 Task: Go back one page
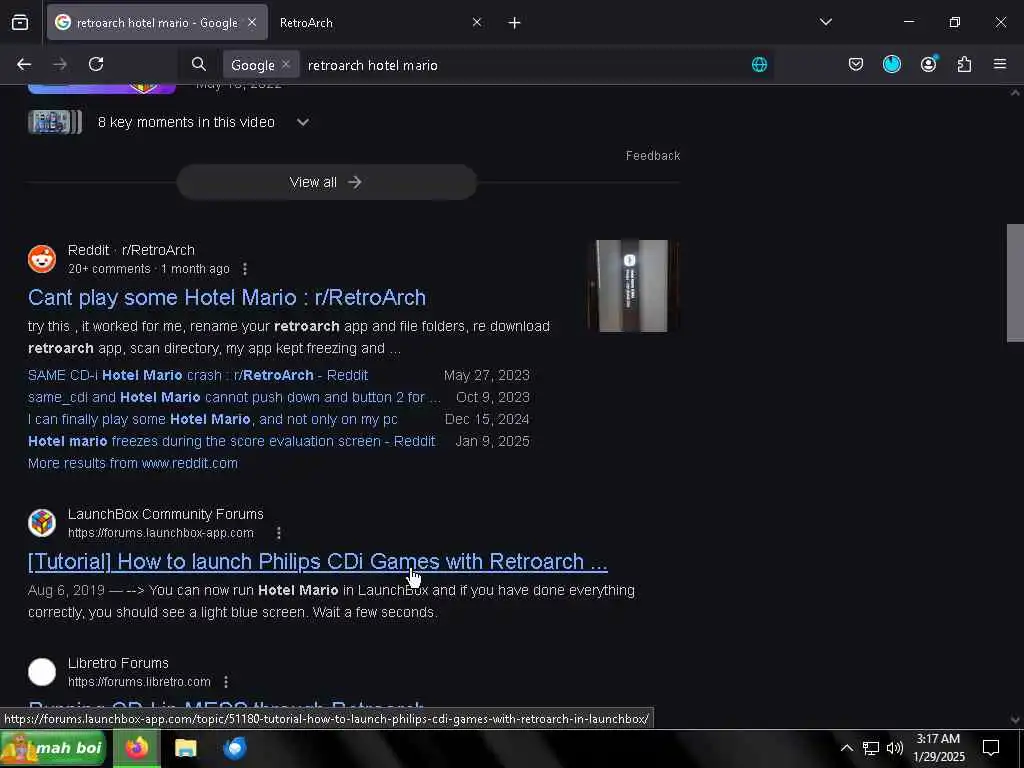coord(24,64)
